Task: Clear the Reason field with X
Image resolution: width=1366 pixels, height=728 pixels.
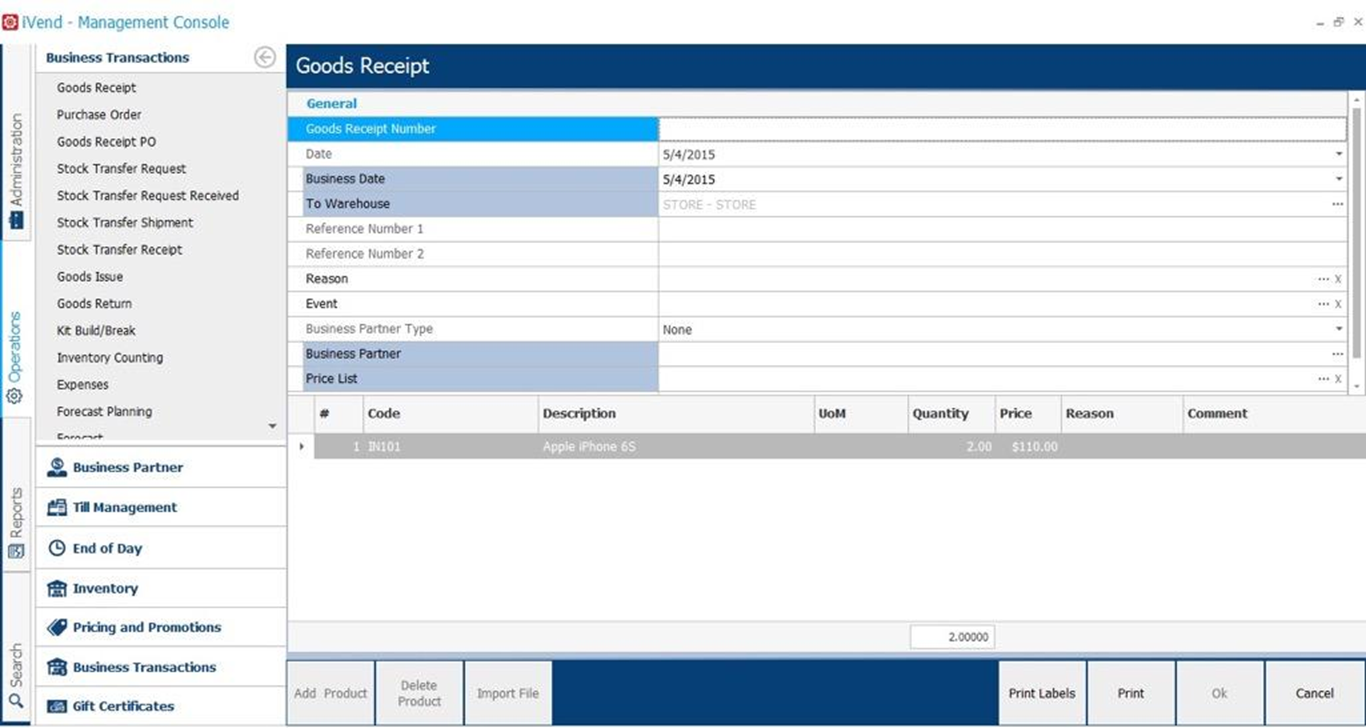Action: [x=1338, y=279]
